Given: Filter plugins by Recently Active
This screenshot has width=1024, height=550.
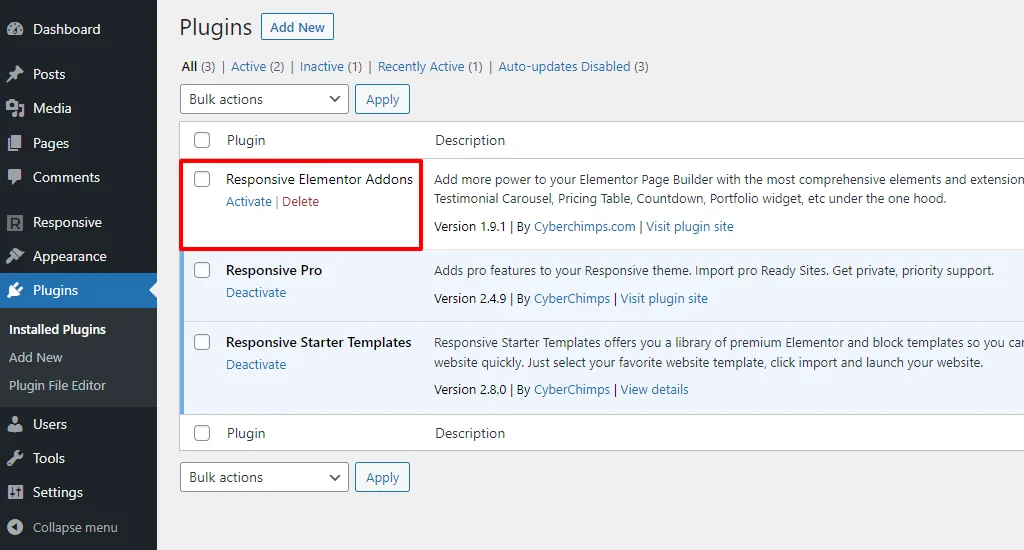Looking at the screenshot, I should [421, 67].
